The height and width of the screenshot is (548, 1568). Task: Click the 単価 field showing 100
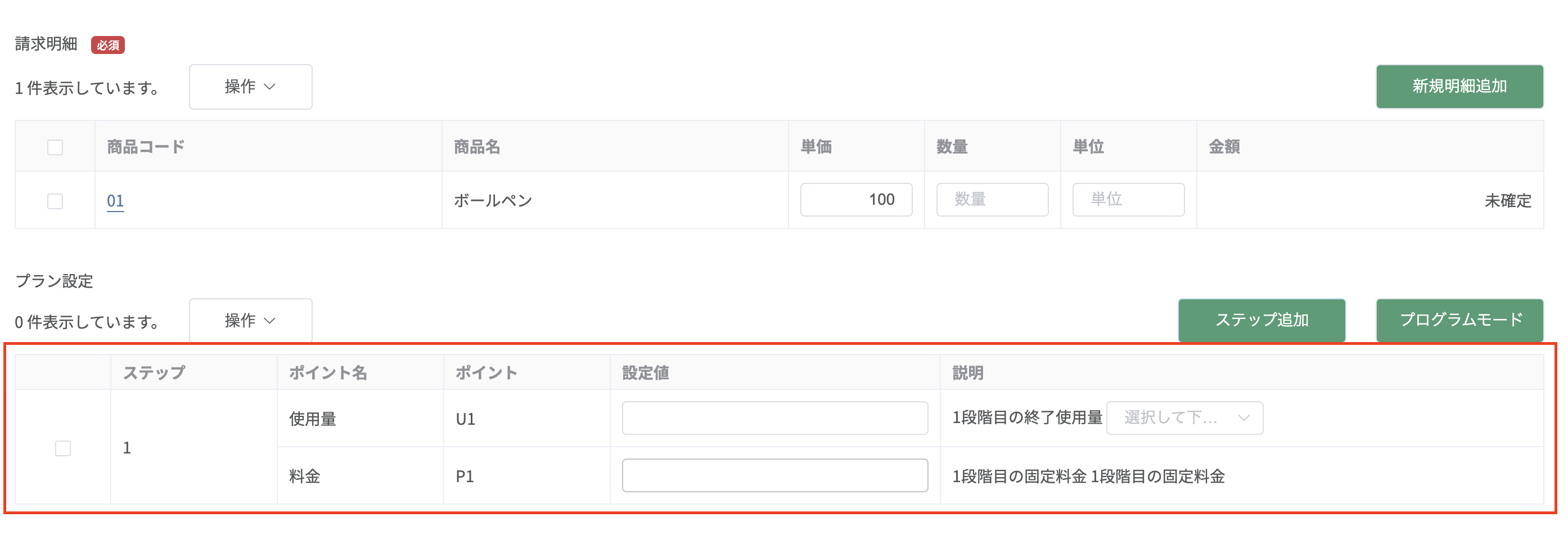(856, 200)
